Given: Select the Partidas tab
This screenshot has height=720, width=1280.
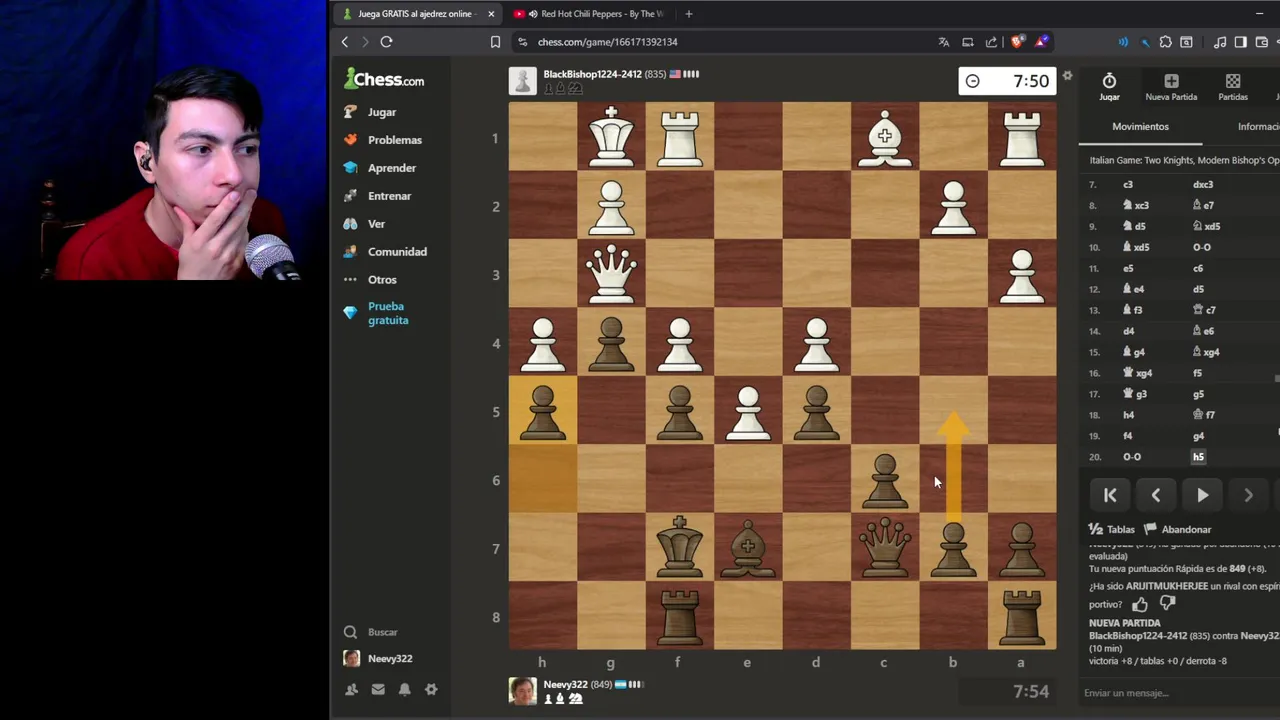Looking at the screenshot, I should pyautogui.click(x=1233, y=87).
